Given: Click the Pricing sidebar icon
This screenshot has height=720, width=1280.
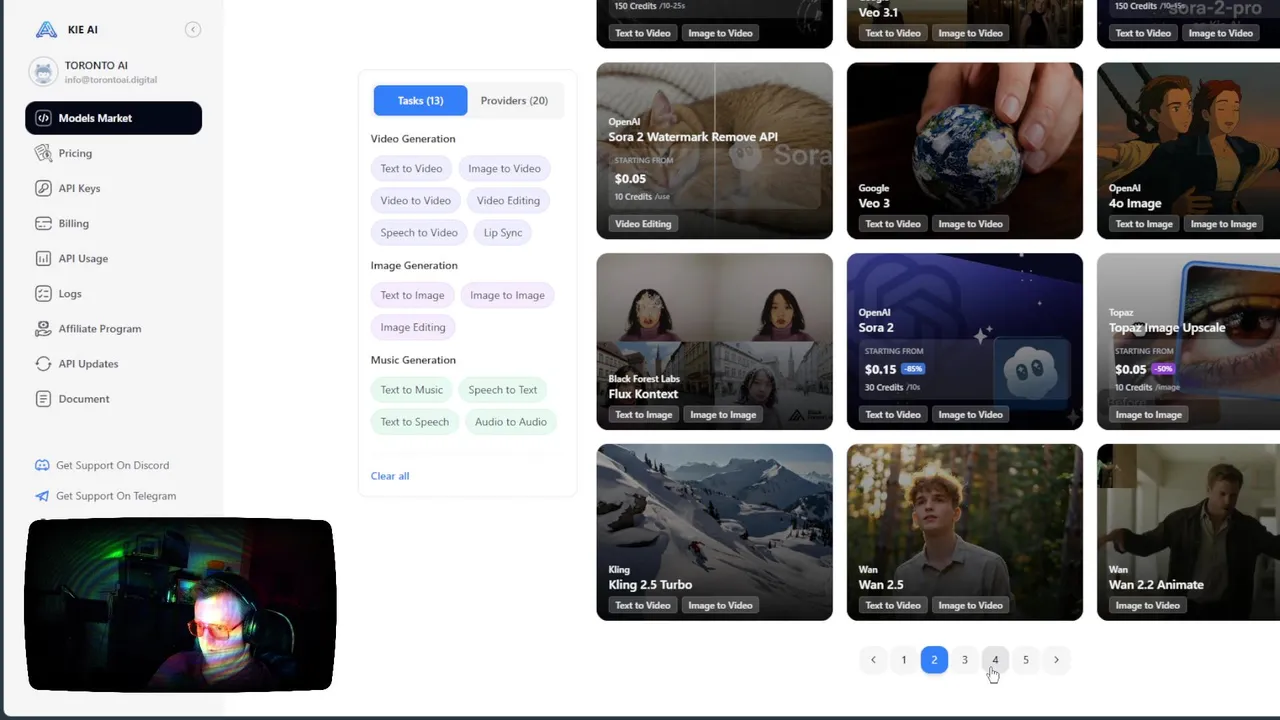Looking at the screenshot, I should click(43, 153).
